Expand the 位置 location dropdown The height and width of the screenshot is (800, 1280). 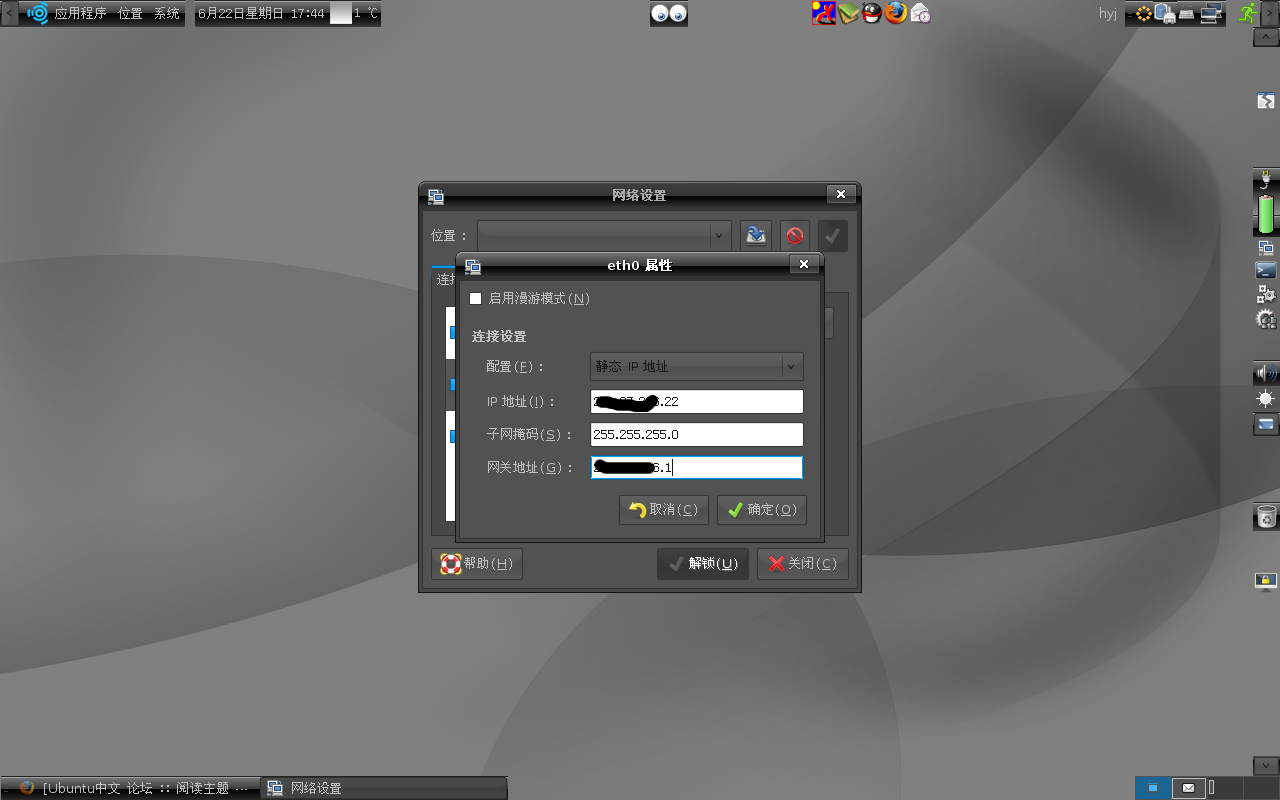coord(604,236)
